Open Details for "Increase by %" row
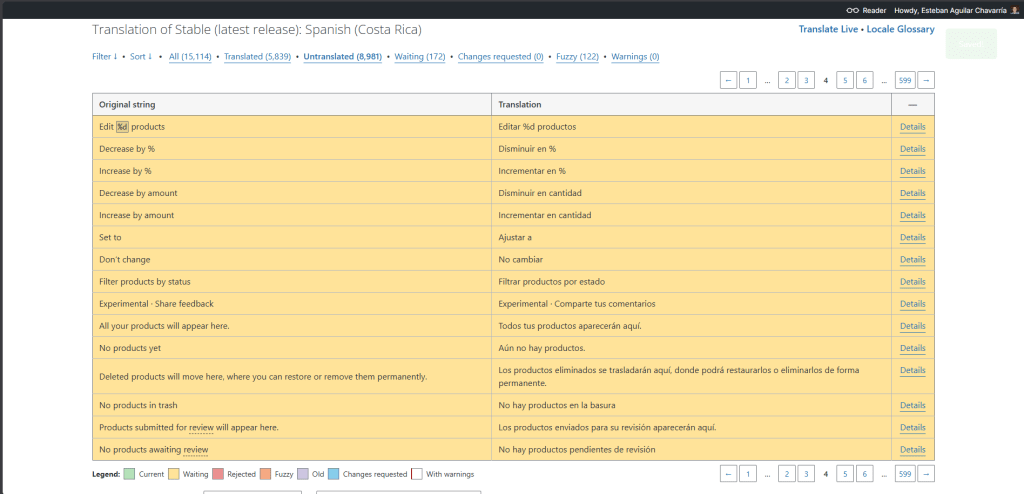The image size is (1024, 494). tap(912, 171)
